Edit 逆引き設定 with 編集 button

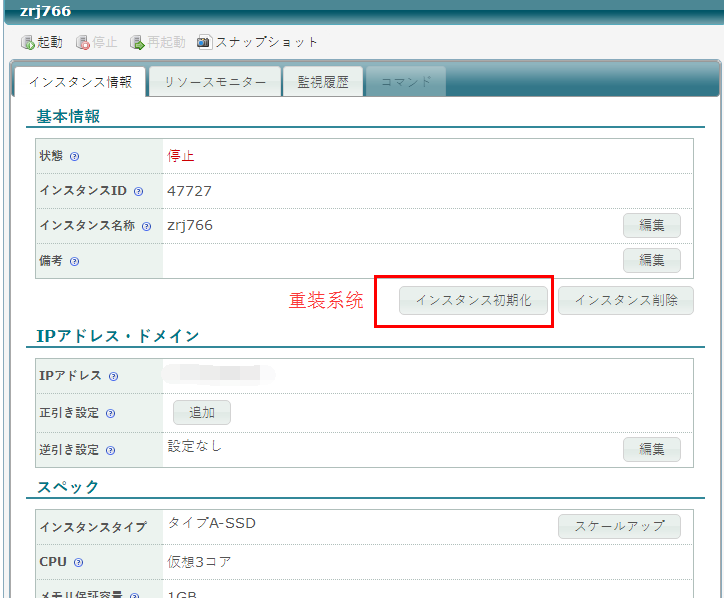(652, 449)
